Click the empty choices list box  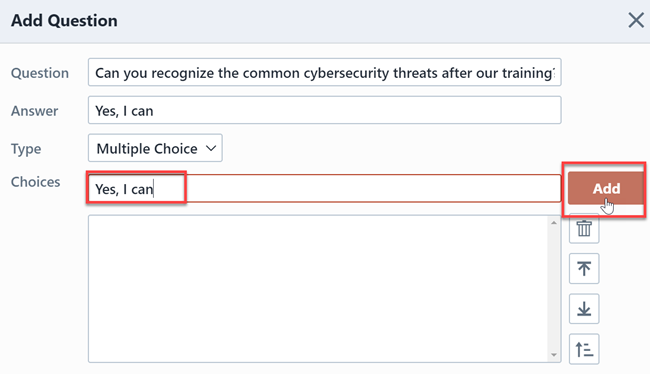click(318, 289)
